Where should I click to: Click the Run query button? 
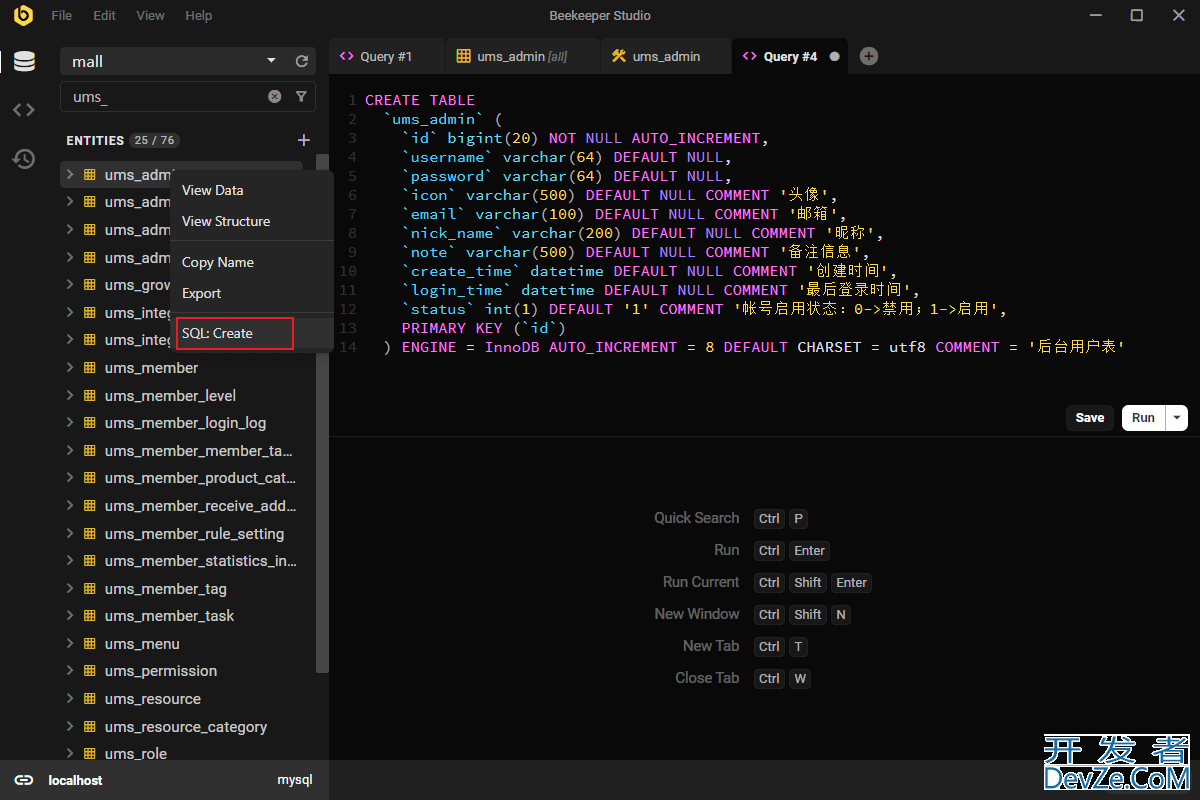pos(1144,418)
